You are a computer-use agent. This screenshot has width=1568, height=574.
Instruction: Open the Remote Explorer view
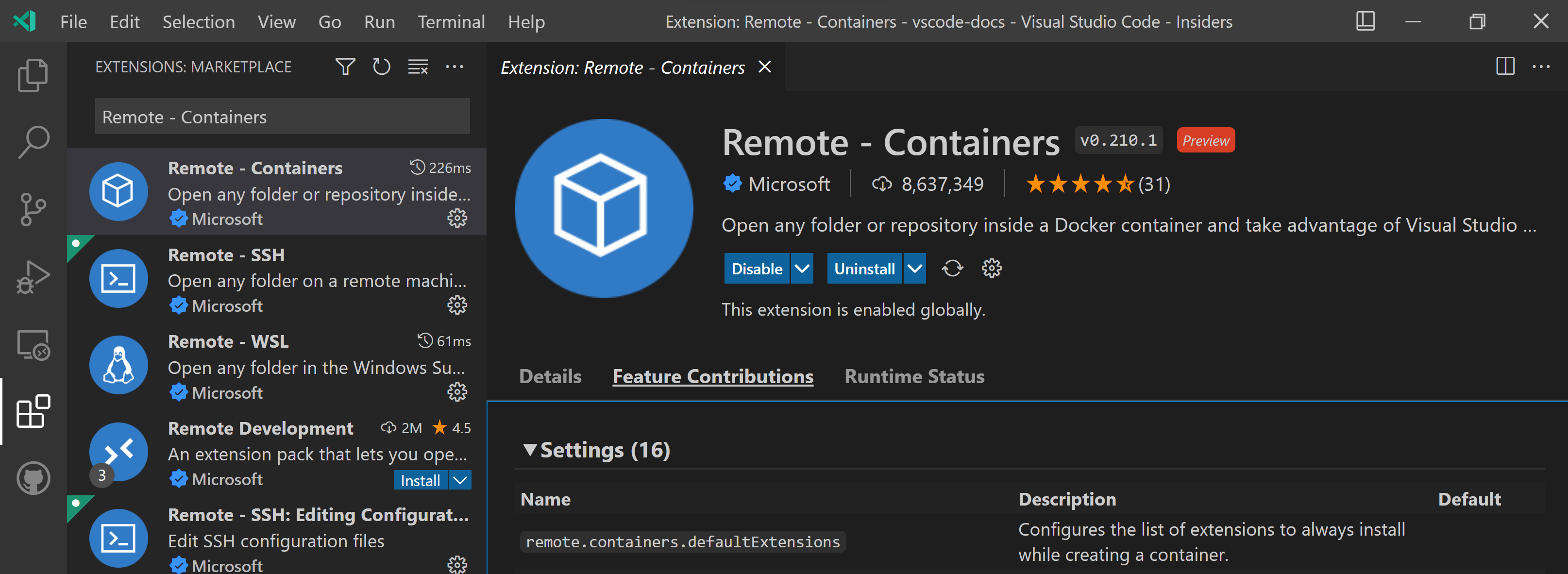click(33, 345)
